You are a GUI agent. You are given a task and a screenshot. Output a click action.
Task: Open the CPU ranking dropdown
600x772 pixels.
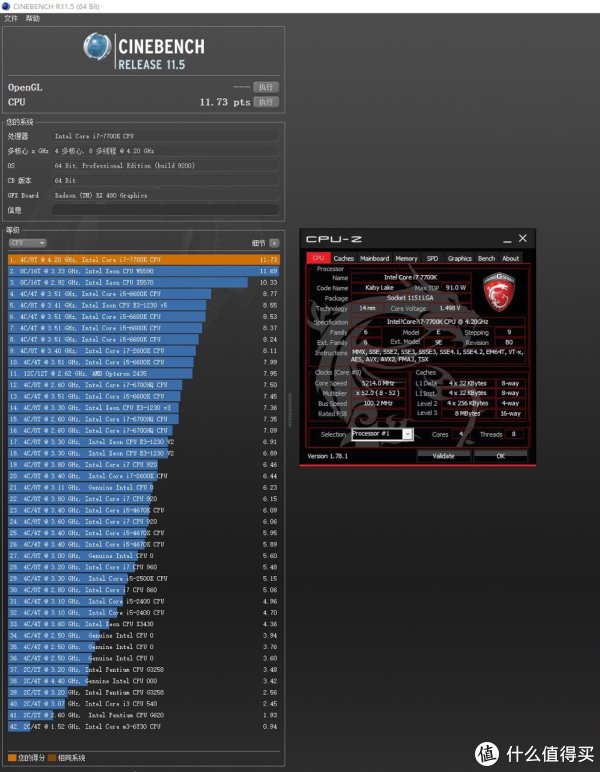(x=28, y=243)
